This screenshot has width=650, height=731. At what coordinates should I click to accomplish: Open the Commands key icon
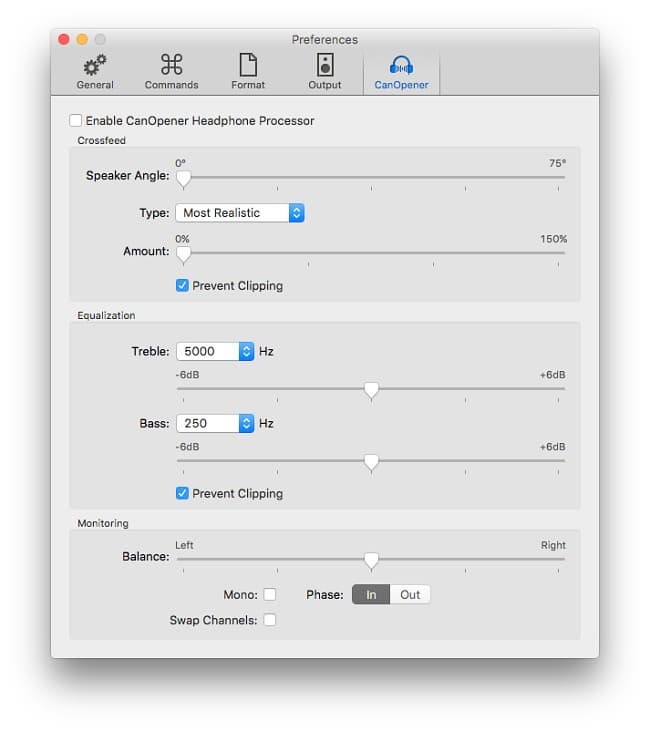point(172,66)
